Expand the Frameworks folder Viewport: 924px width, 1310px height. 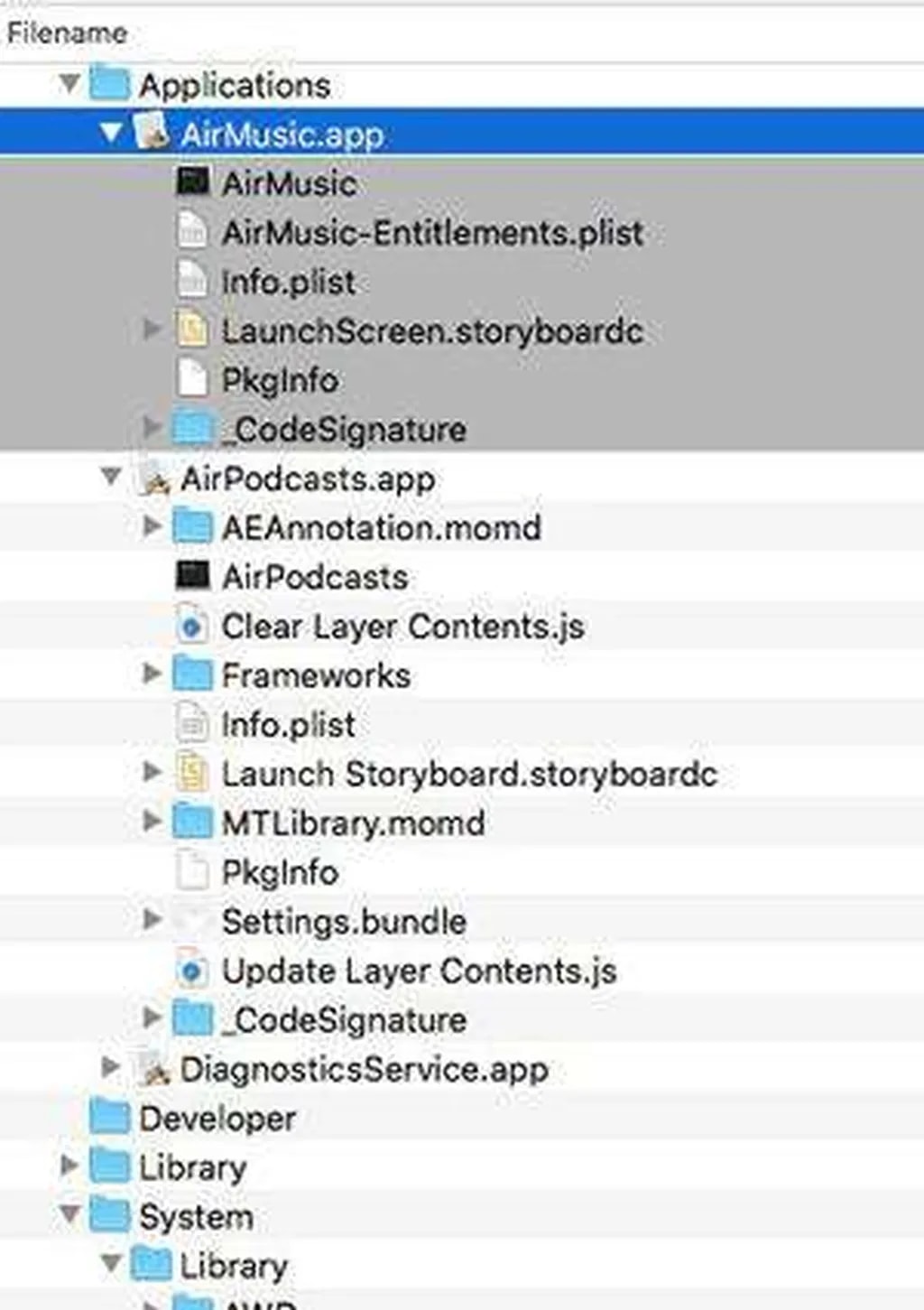pyautogui.click(x=152, y=674)
